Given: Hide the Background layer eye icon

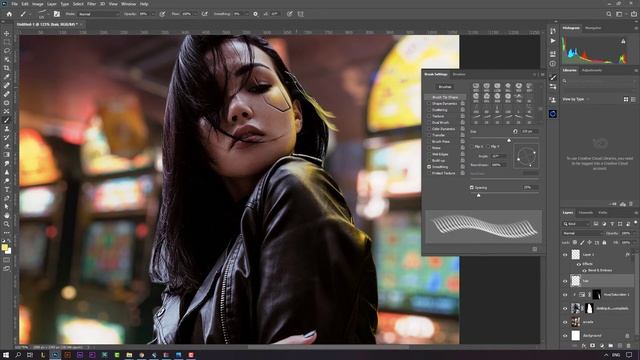Looking at the screenshot, I should [565, 336].
